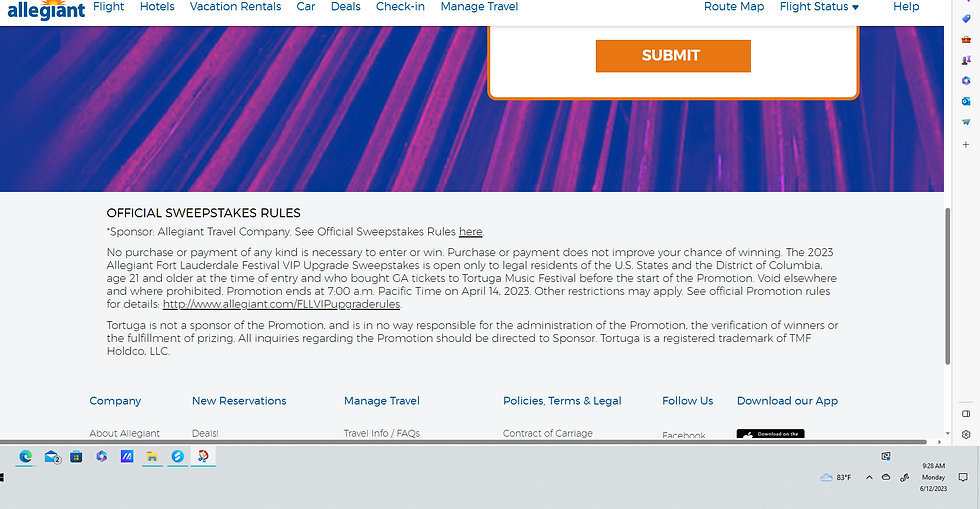980x509 pixels.
Task: Open File Explorer from the taskbar
Action: coord(152,456)
